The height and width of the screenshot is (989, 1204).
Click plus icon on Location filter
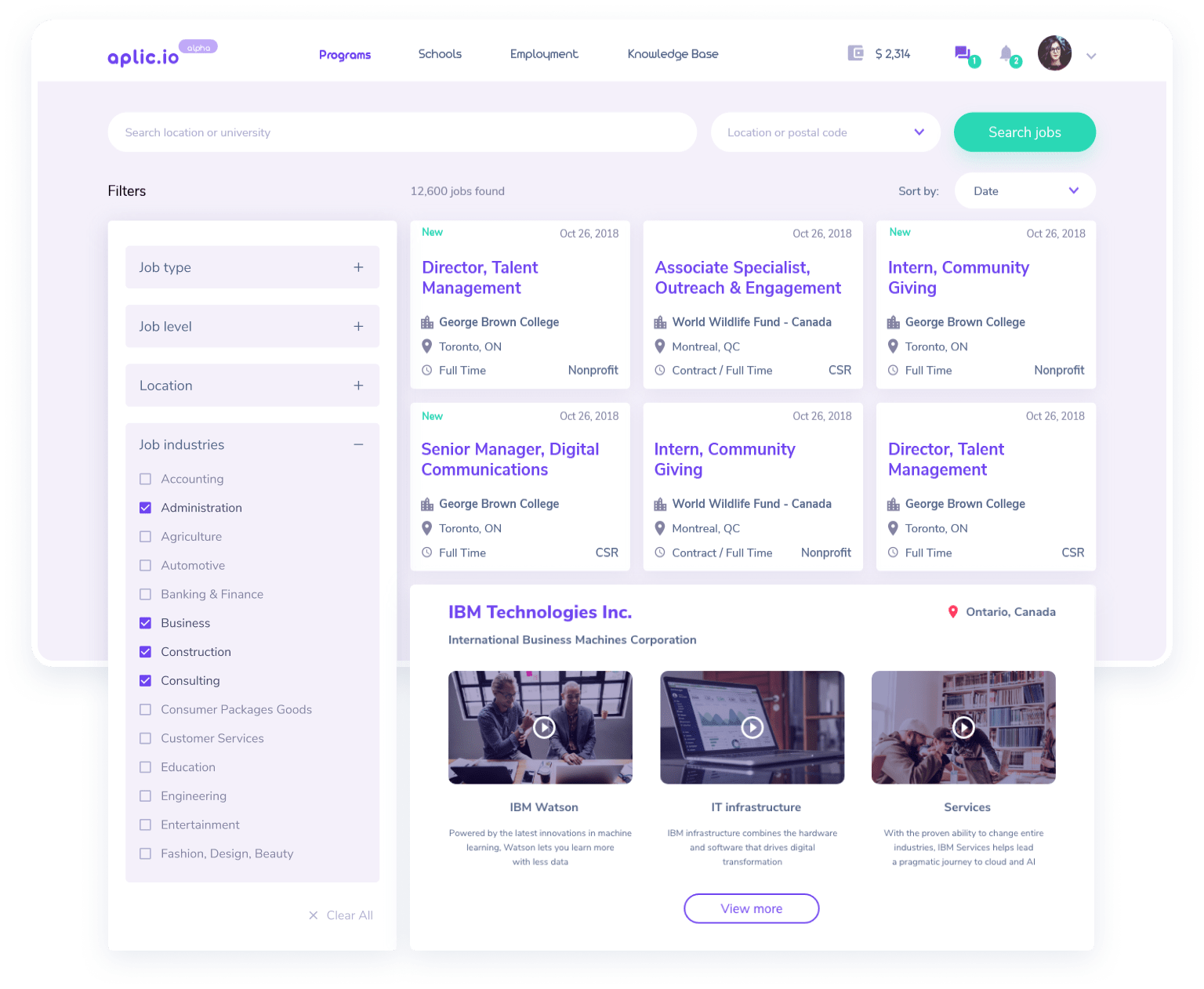click(358, 386)
